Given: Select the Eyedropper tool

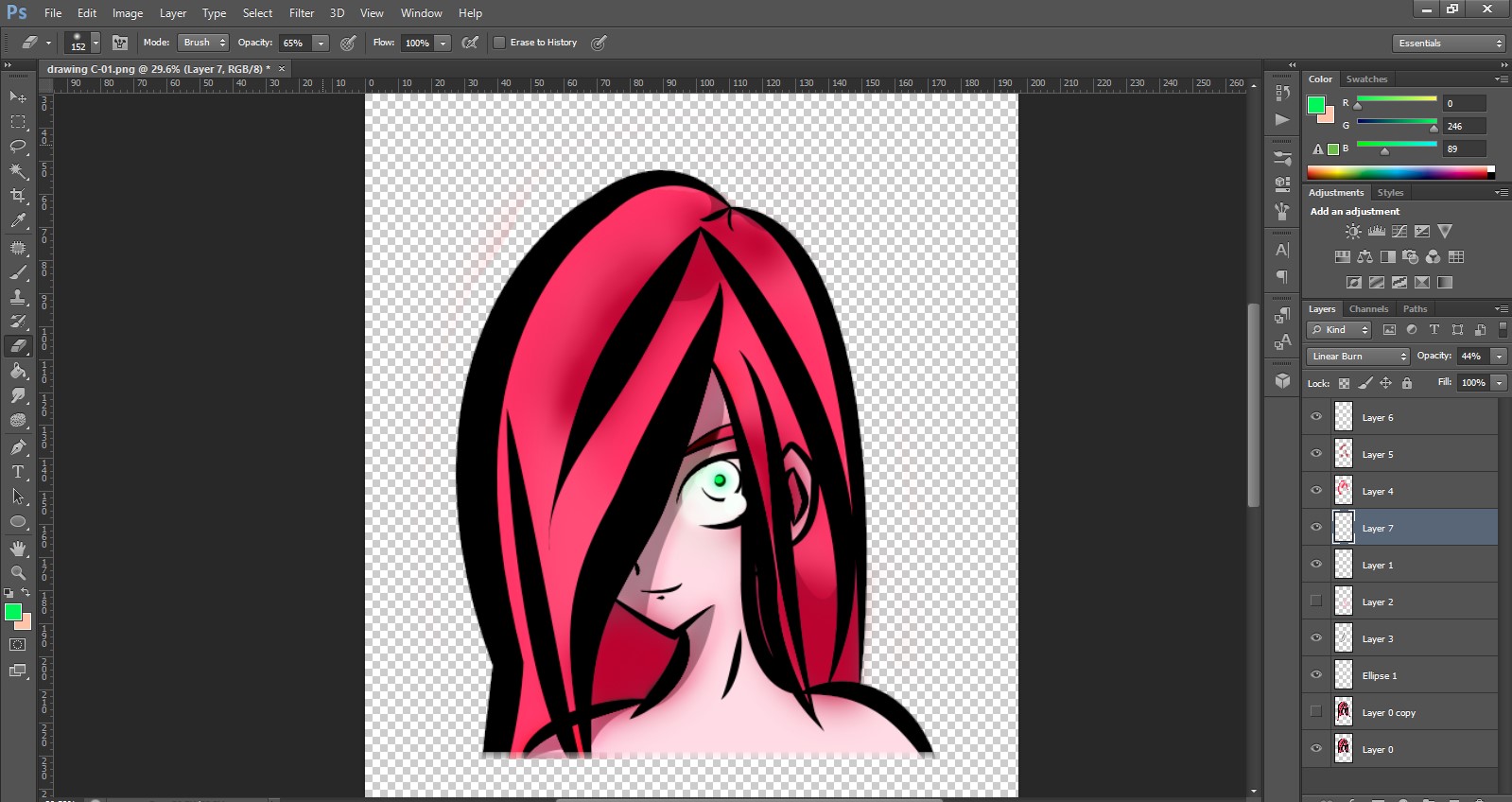Looking at the screenshot, I should [18, 221].
